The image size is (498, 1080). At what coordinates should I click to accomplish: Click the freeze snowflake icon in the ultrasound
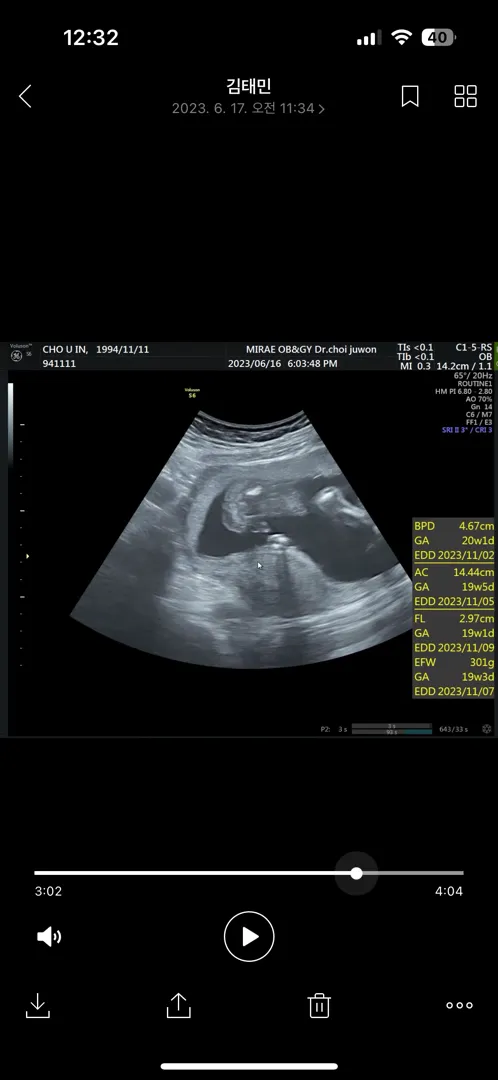click(486, 729)
